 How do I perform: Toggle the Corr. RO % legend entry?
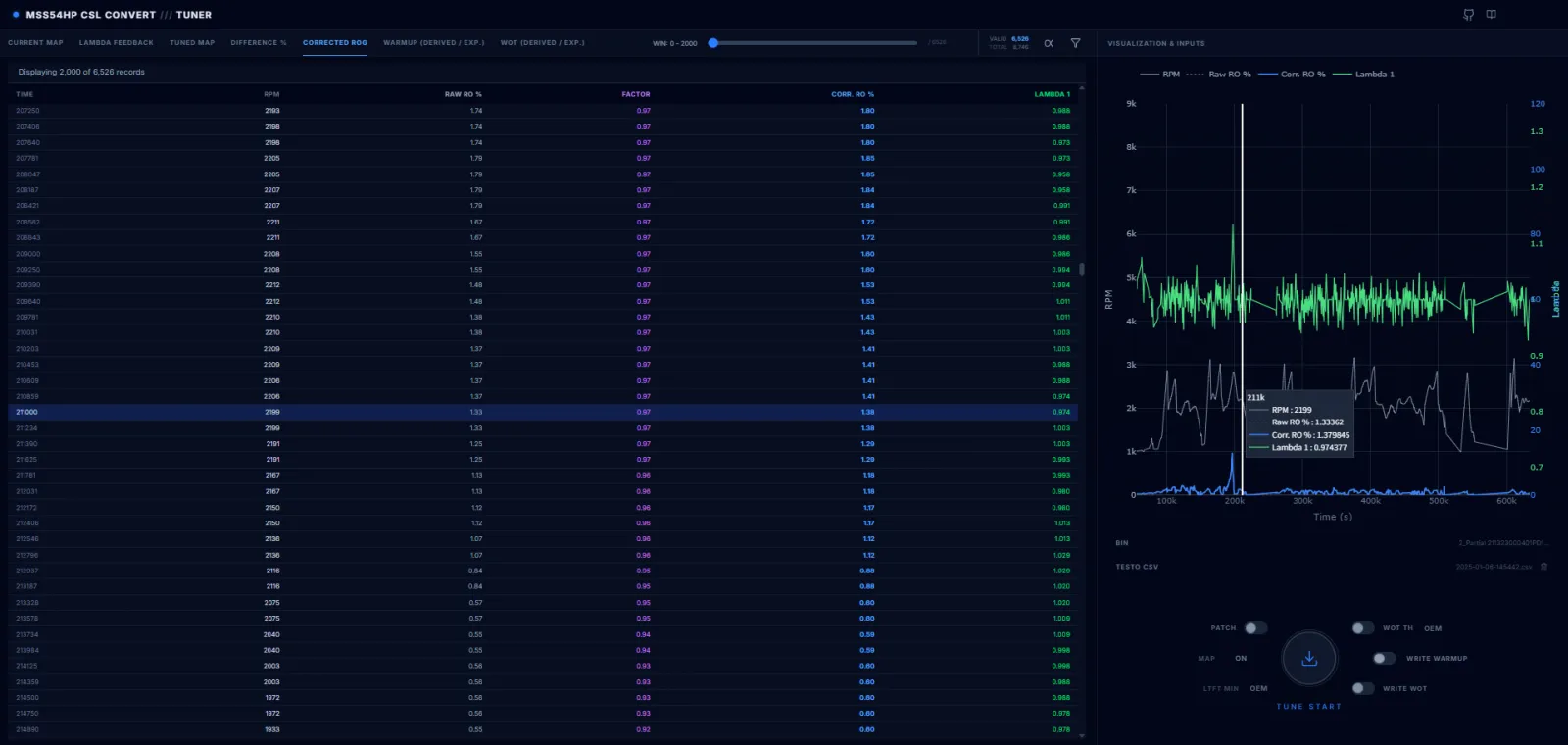[x=1292, y=74]
